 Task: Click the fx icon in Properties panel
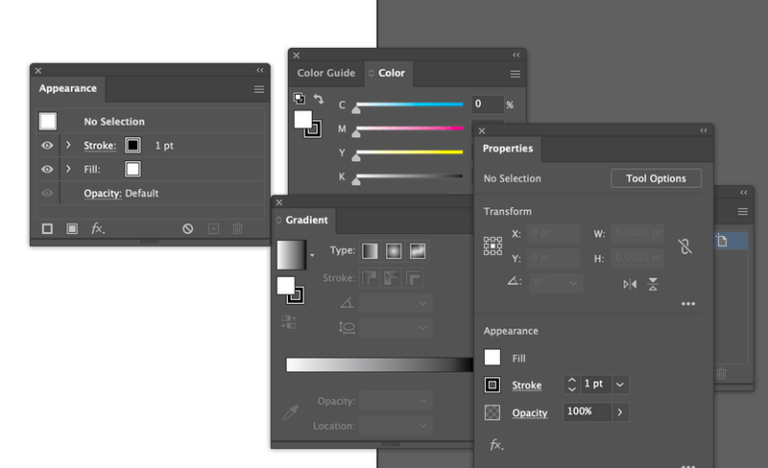coord(496,444)
